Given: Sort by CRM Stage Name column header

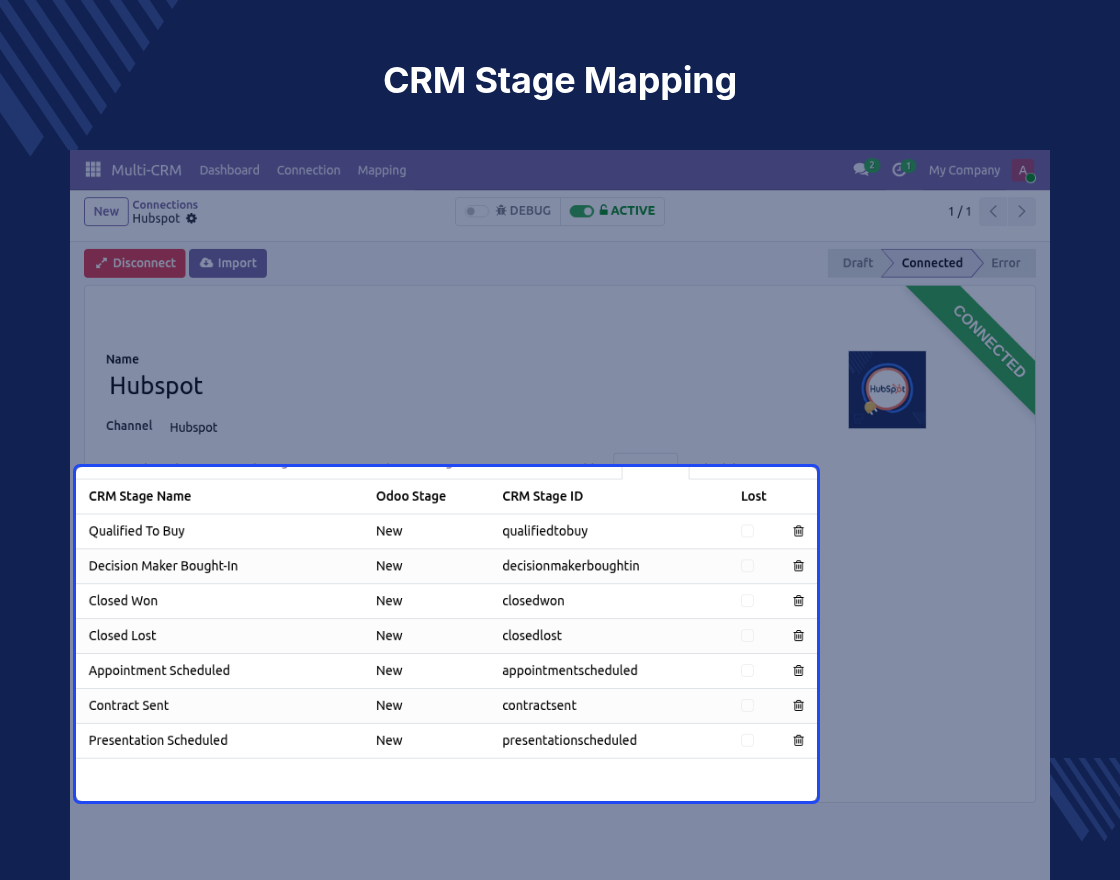Looking at the screenshot, I should (140, 496).
